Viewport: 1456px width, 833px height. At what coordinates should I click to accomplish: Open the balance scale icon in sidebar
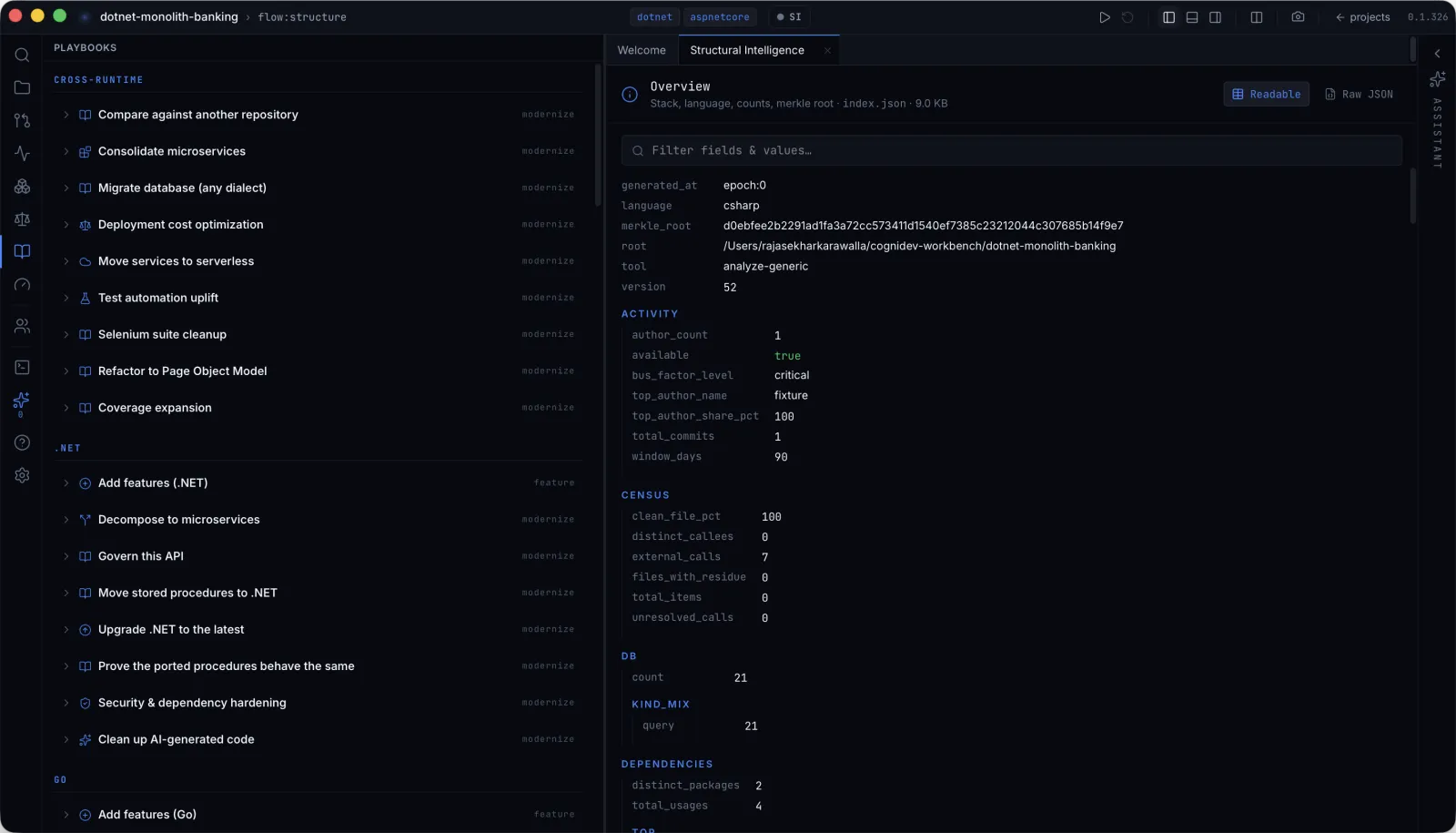[x=22, y=218]
